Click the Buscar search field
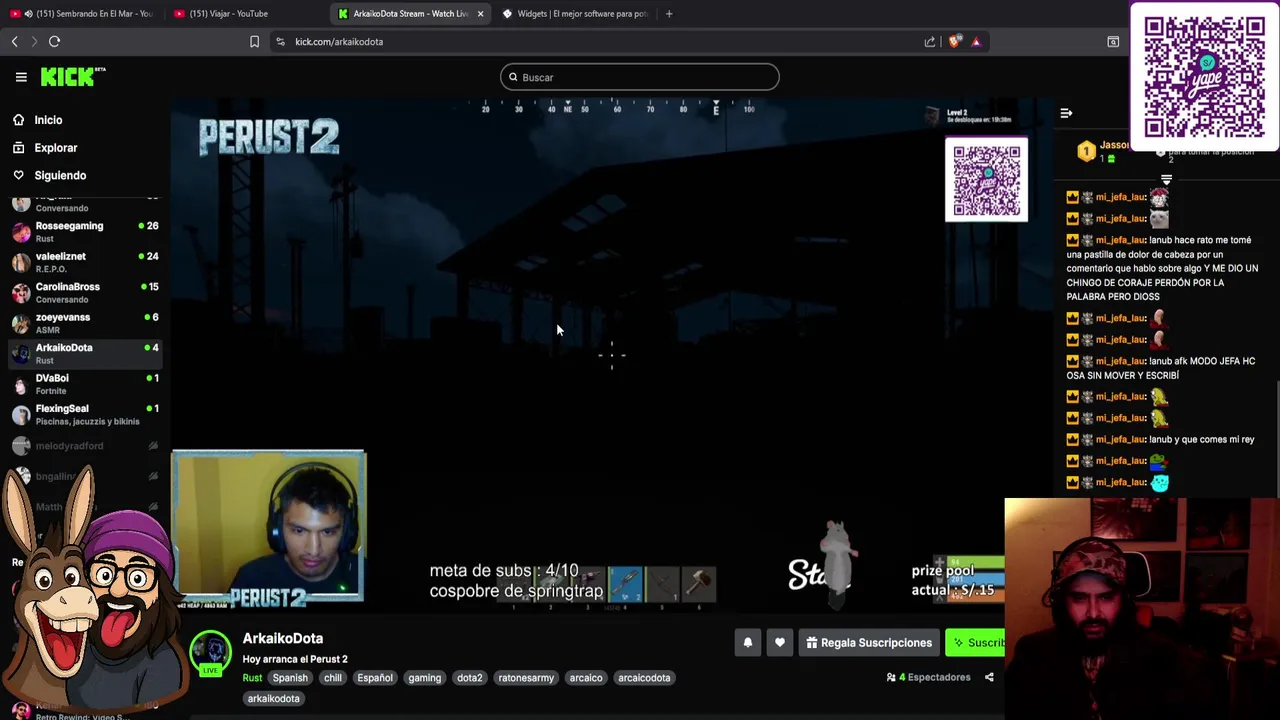 click(640, 77)
